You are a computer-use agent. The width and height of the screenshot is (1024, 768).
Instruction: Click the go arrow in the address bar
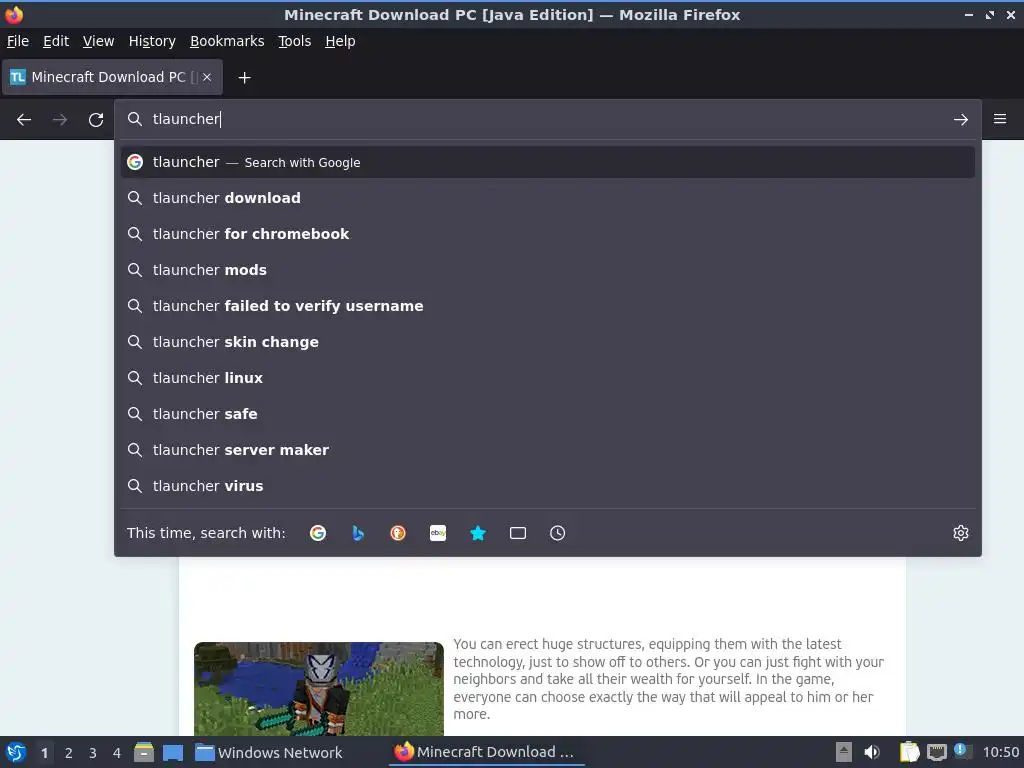coord(961,120)
